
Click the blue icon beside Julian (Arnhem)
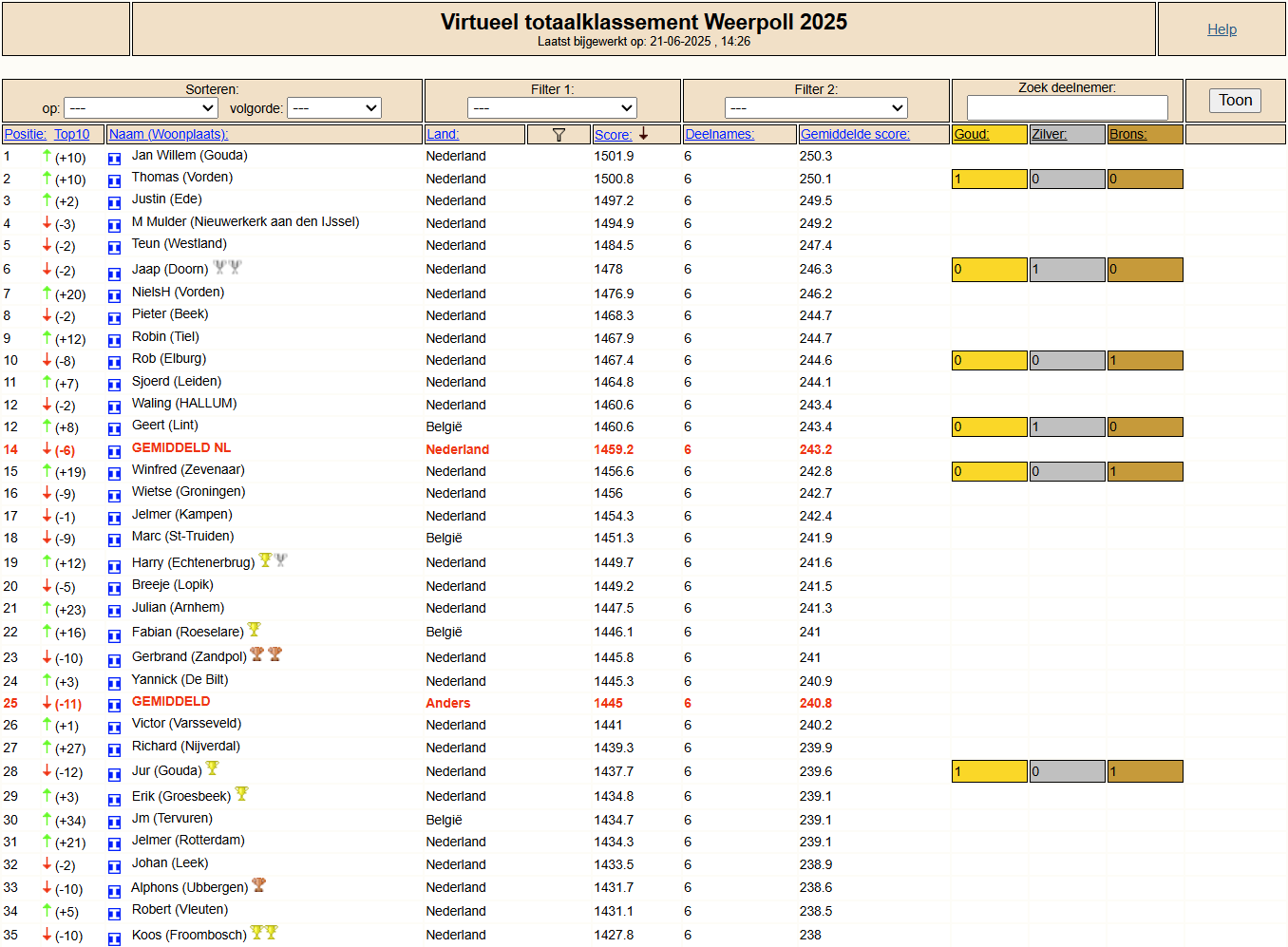[114, 611]
